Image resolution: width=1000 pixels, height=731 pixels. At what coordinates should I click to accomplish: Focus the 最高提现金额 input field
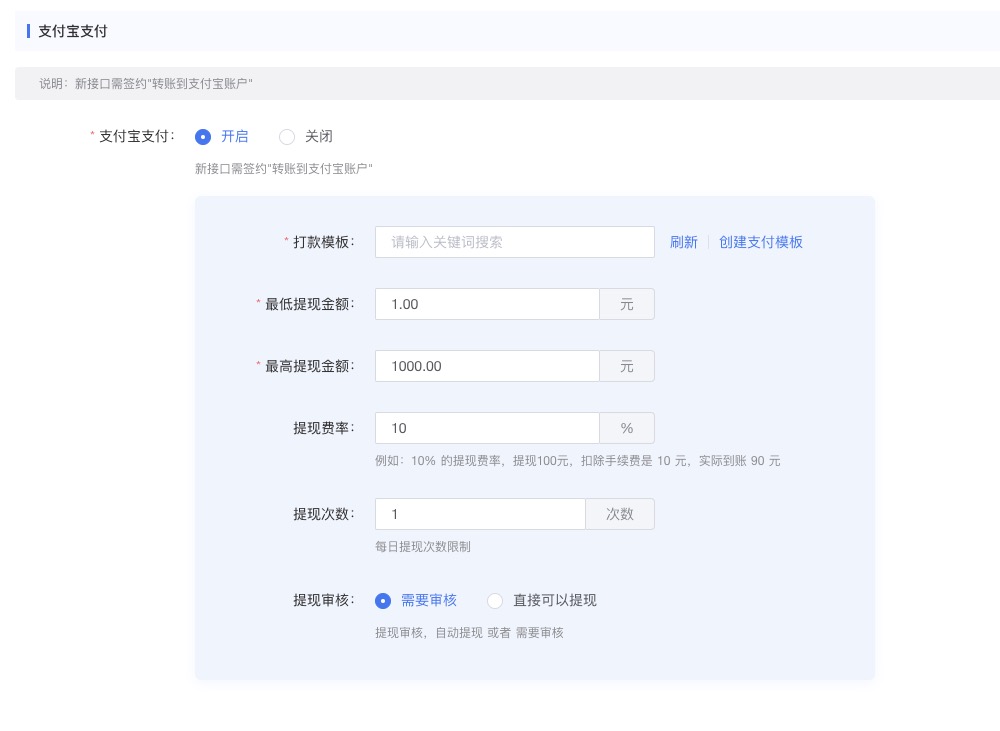pos(487,366)
